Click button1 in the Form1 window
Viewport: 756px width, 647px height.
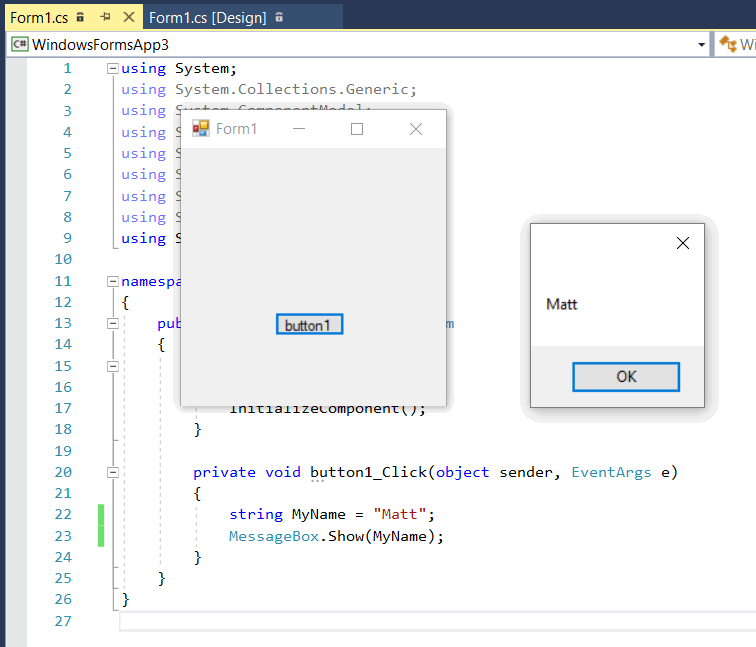coord(310,324)
